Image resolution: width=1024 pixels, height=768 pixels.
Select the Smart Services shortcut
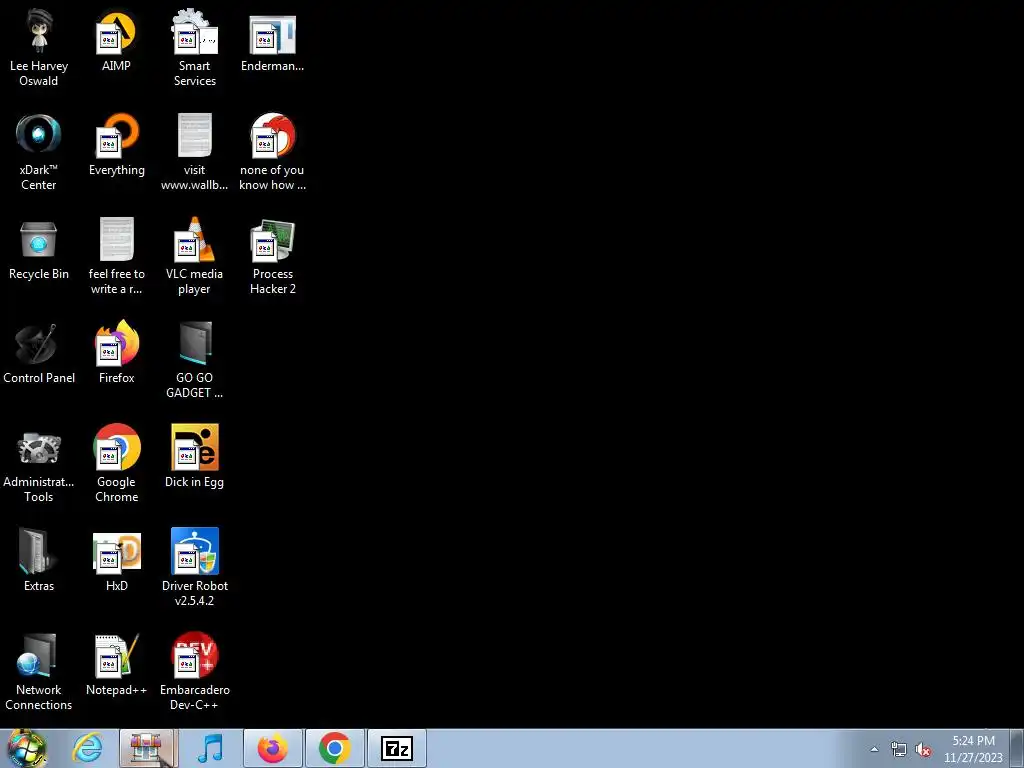pyautogui.click(x=195, y=47)
